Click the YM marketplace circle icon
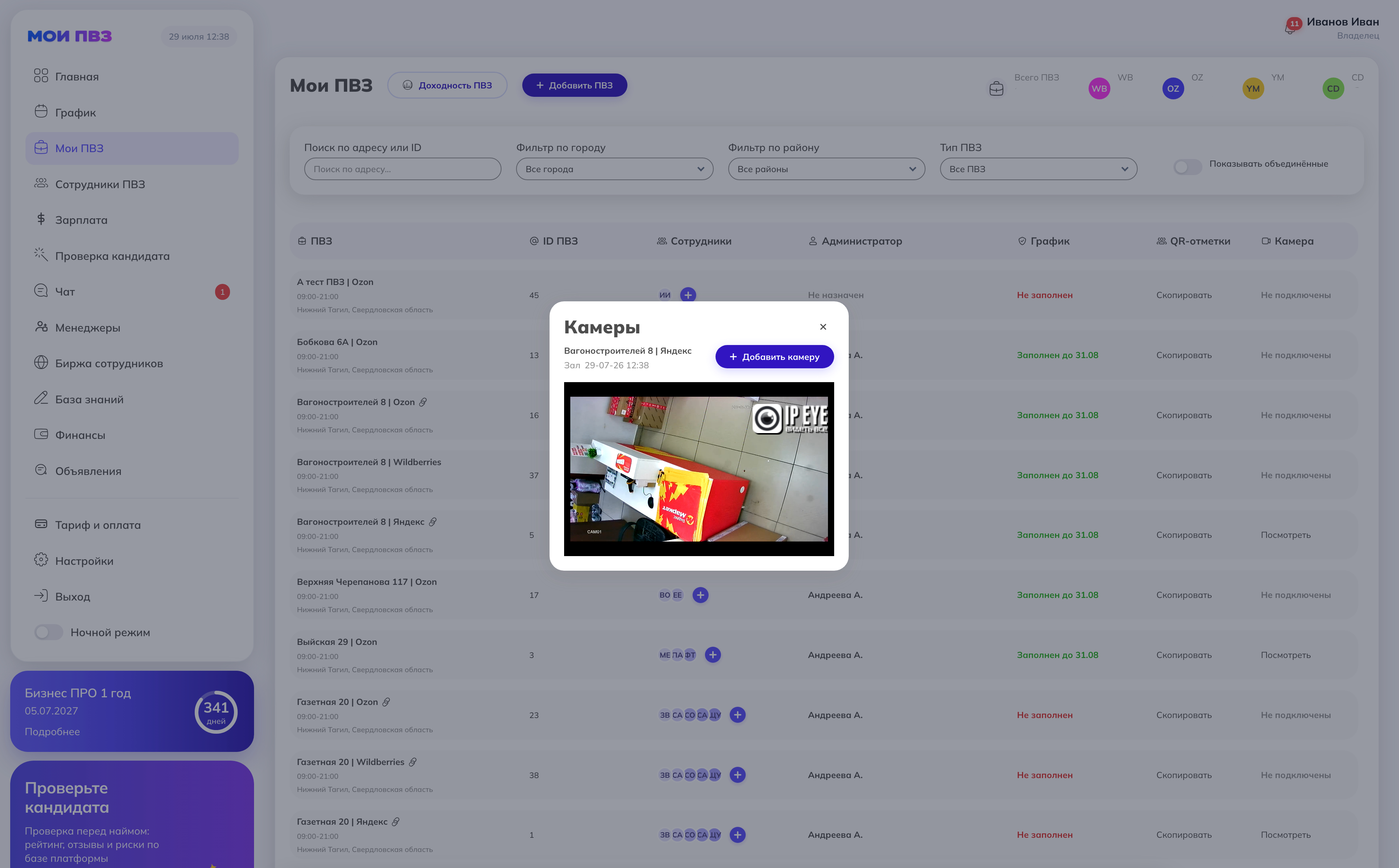The width and height of the screenshot is (1399, 868). [x=1253, y=88]
